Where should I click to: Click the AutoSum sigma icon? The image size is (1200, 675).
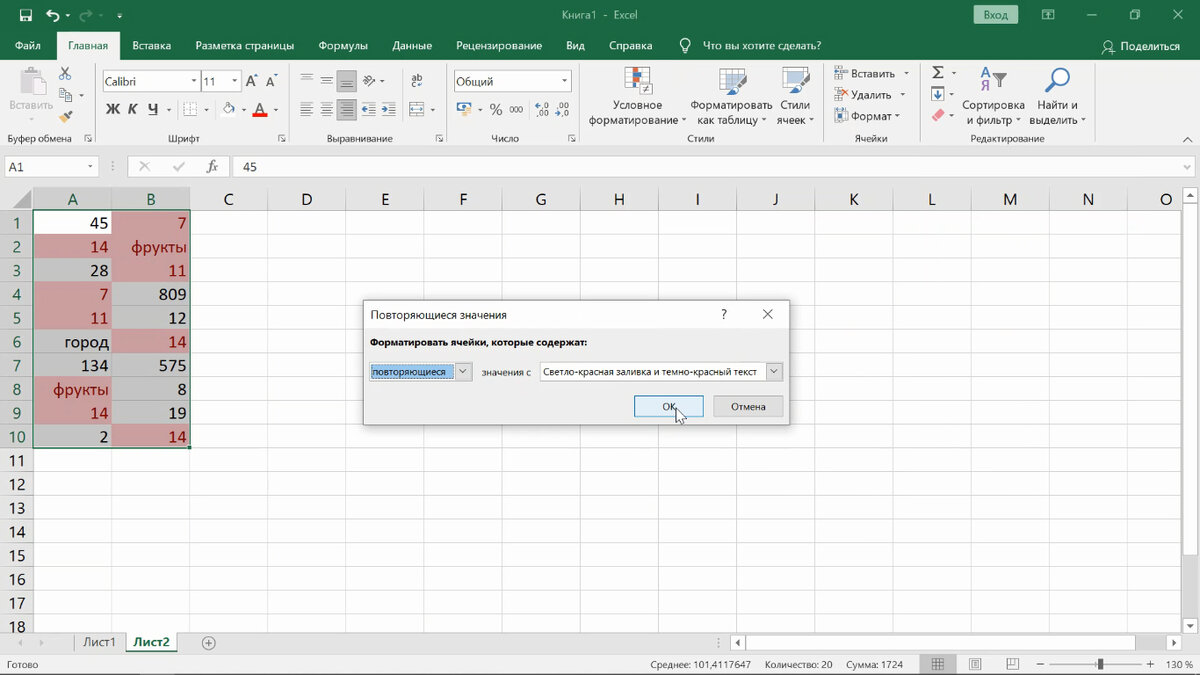(938, 73)
